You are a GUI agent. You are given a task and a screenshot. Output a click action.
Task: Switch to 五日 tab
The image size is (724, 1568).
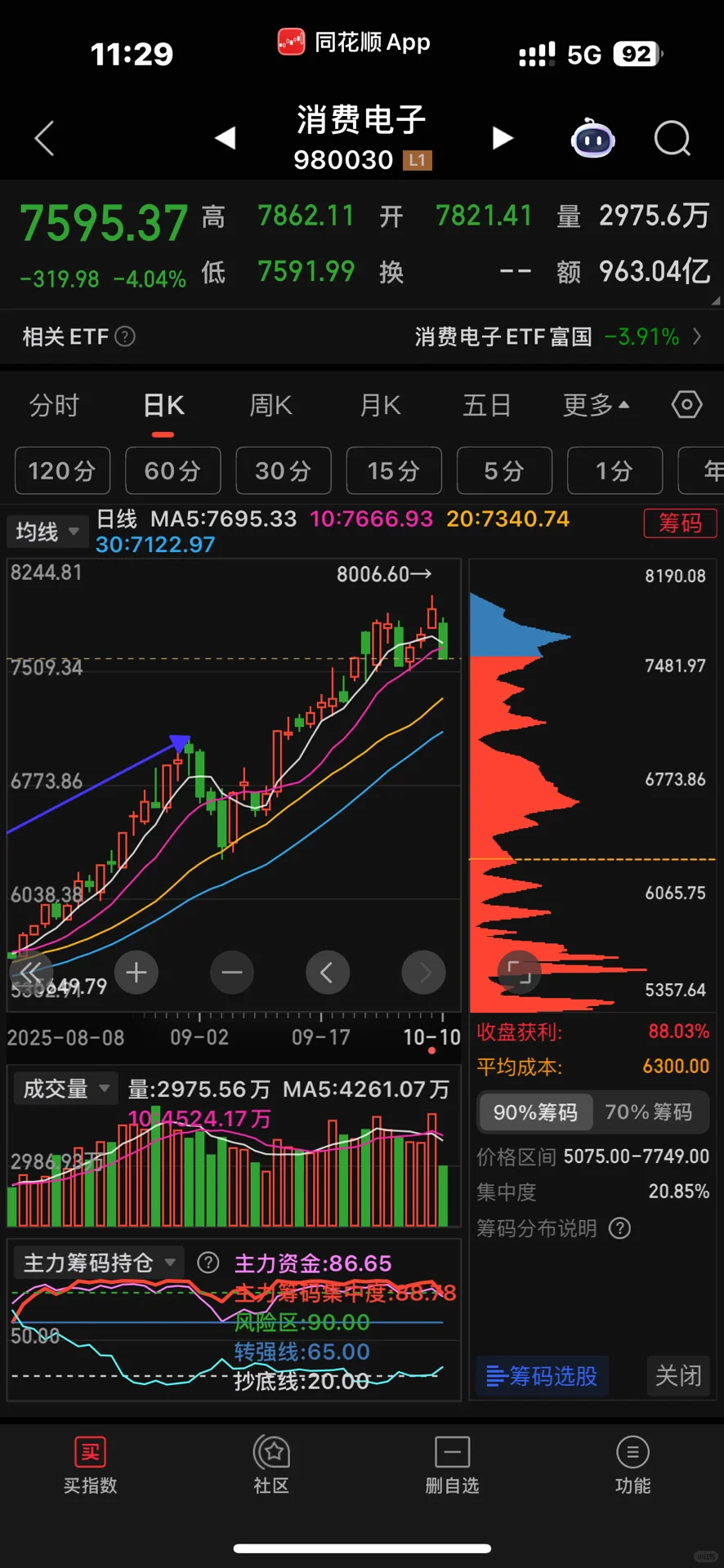[487, 405]
